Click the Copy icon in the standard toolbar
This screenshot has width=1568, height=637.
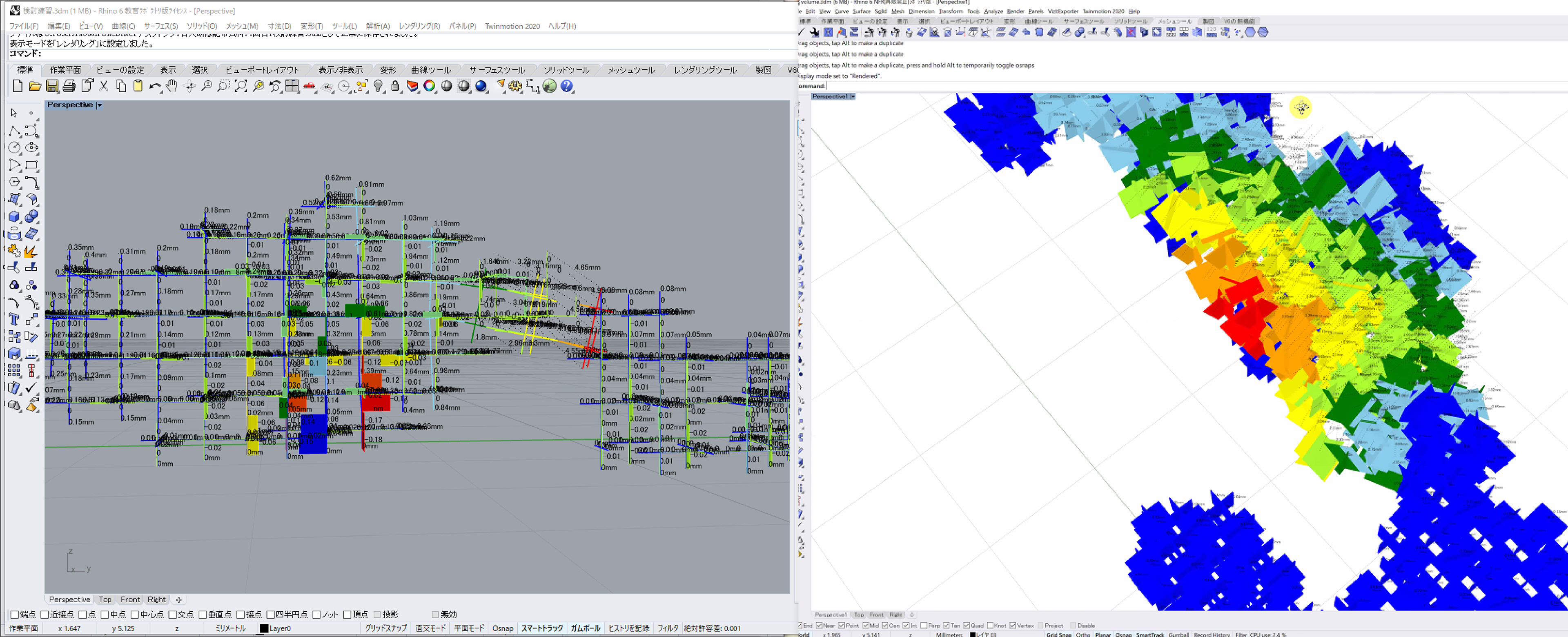[x=121, y=87]
